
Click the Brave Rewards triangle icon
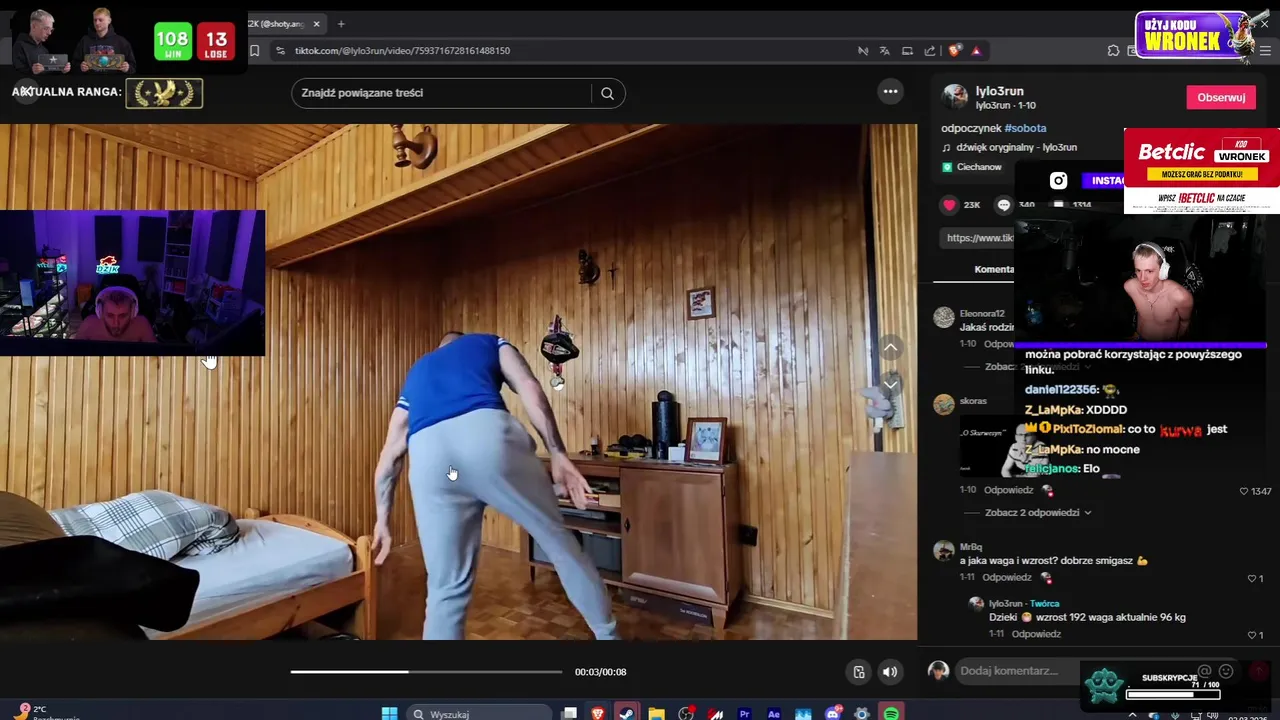coord(977,51)
